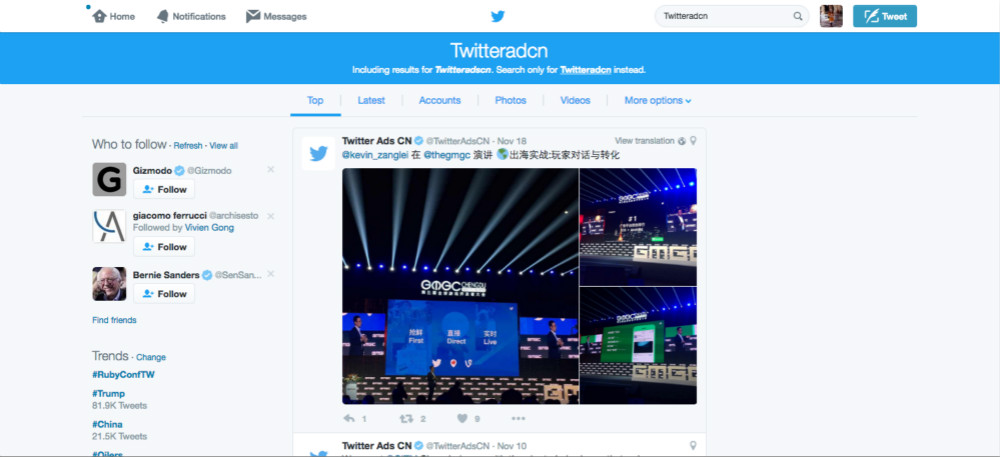Select the Top tab

pyautogui.click(x=315, y=100)
